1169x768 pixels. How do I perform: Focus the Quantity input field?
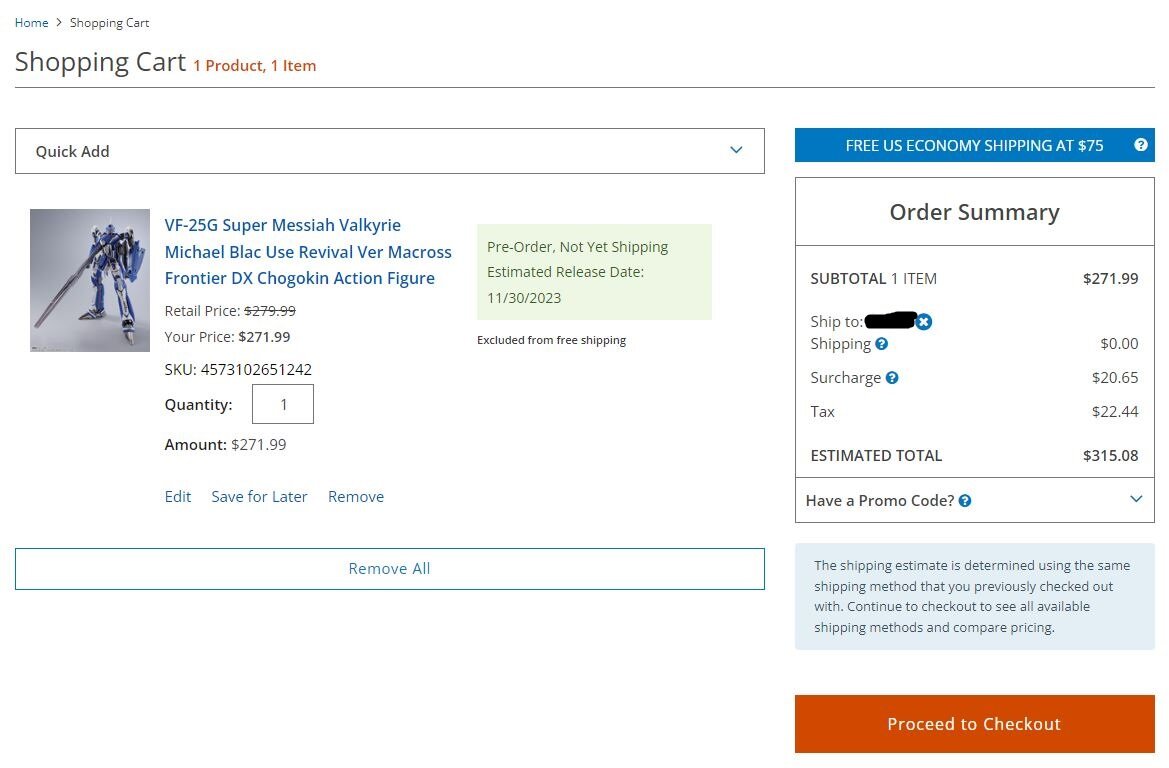click(x=283, y=404)
